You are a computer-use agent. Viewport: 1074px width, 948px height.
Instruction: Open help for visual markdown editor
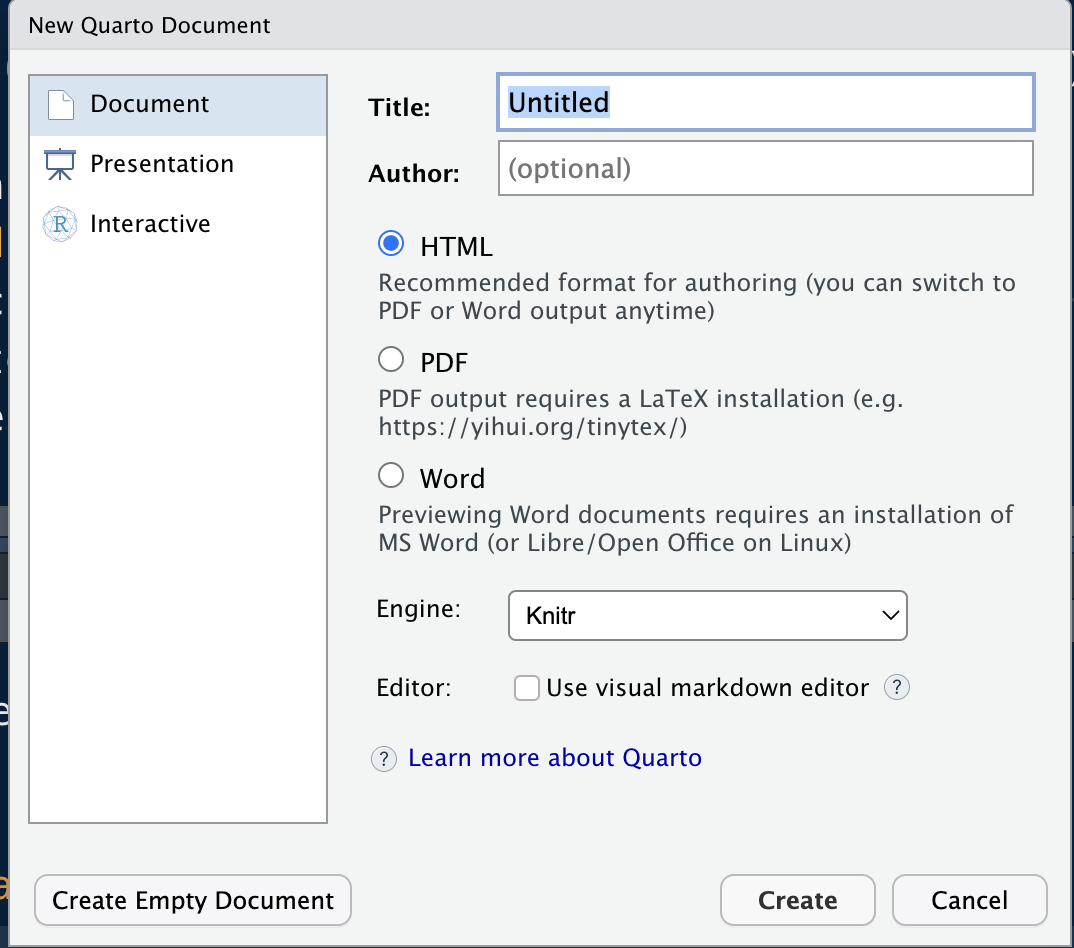point(897,688)
